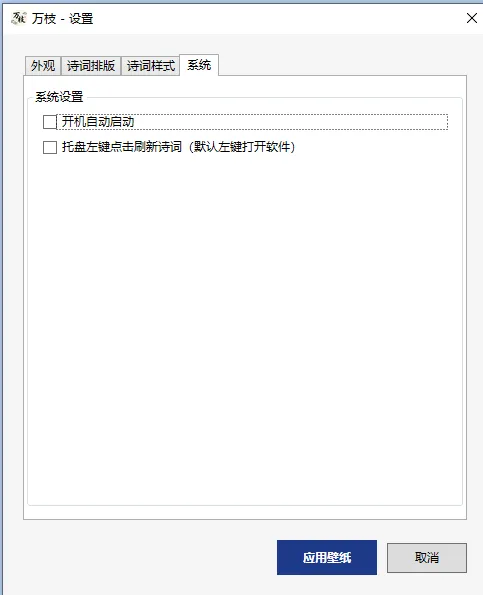Click the dotted focus rectangle after 开机自动启动
This screenshot has height=595, width=483.
point(290,122)
